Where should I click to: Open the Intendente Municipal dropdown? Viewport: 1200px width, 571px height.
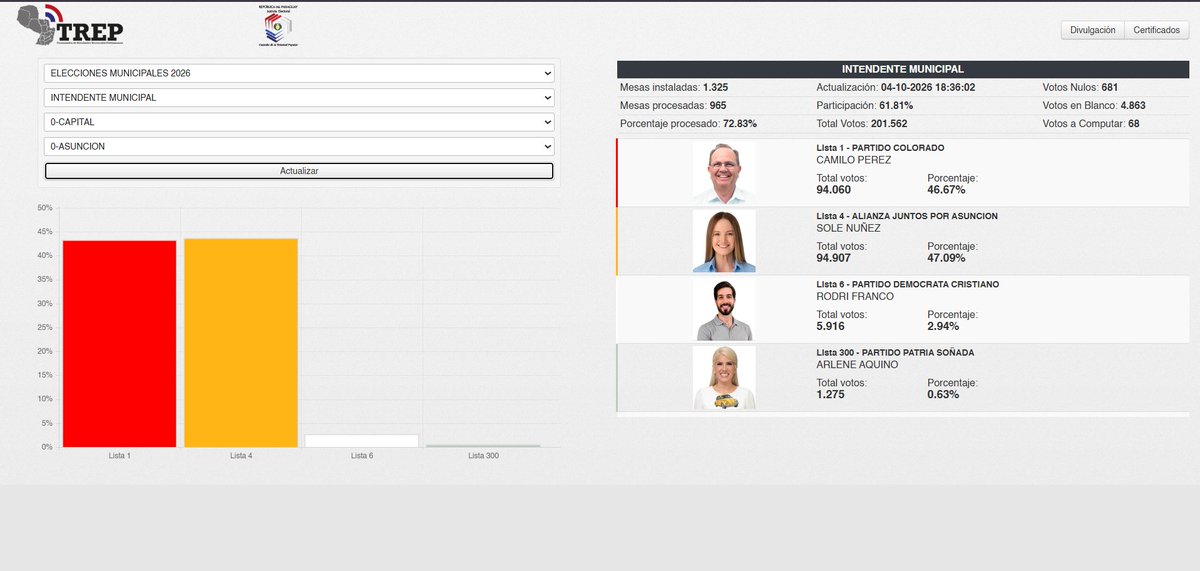coord(299,98)
